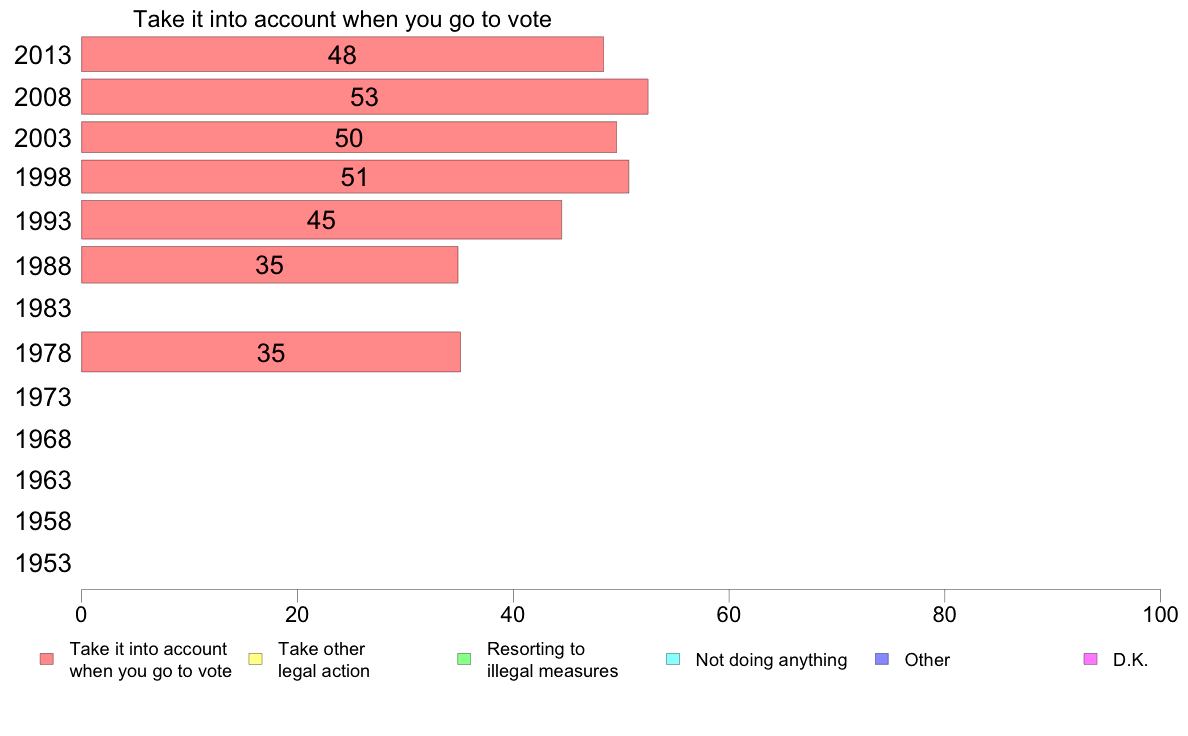Click the magenta D.K. legend swatch
This screenshot has width=1188, height=736.
(1090, 659)
